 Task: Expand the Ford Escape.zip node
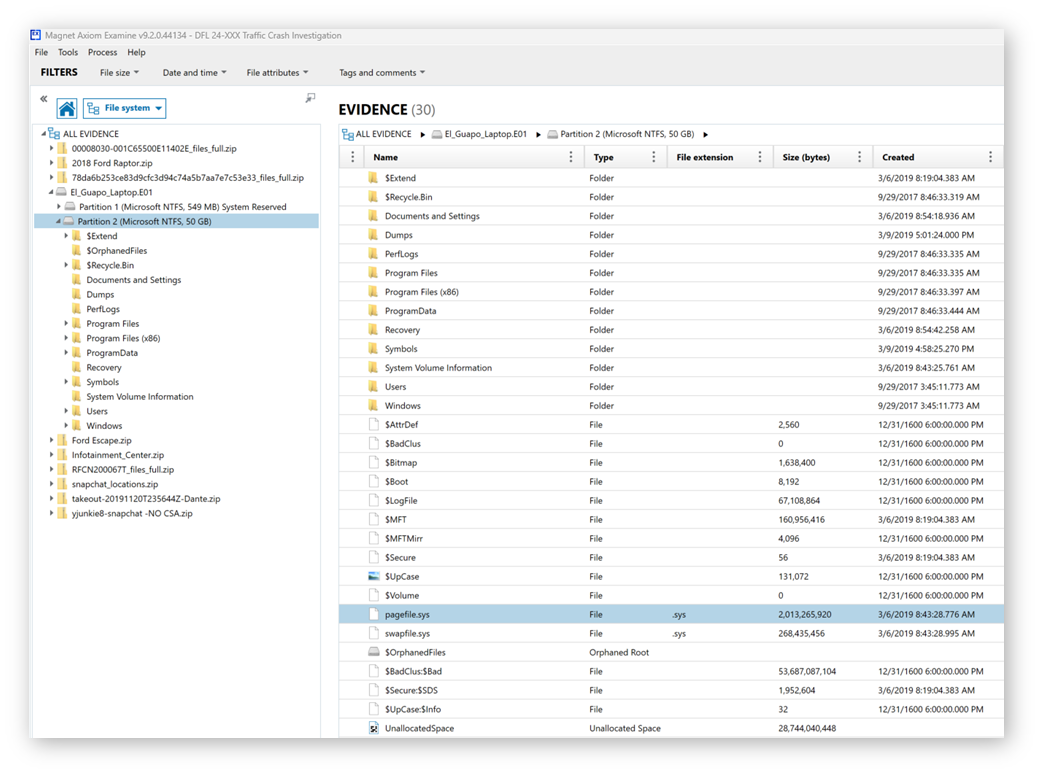click(51, 440)
